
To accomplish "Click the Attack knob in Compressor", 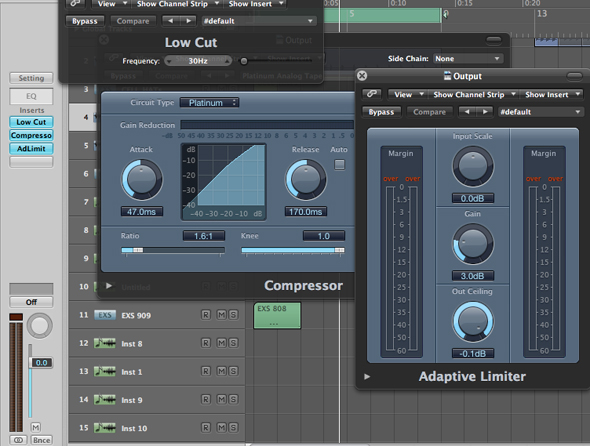I will click(x=141, y=180).
